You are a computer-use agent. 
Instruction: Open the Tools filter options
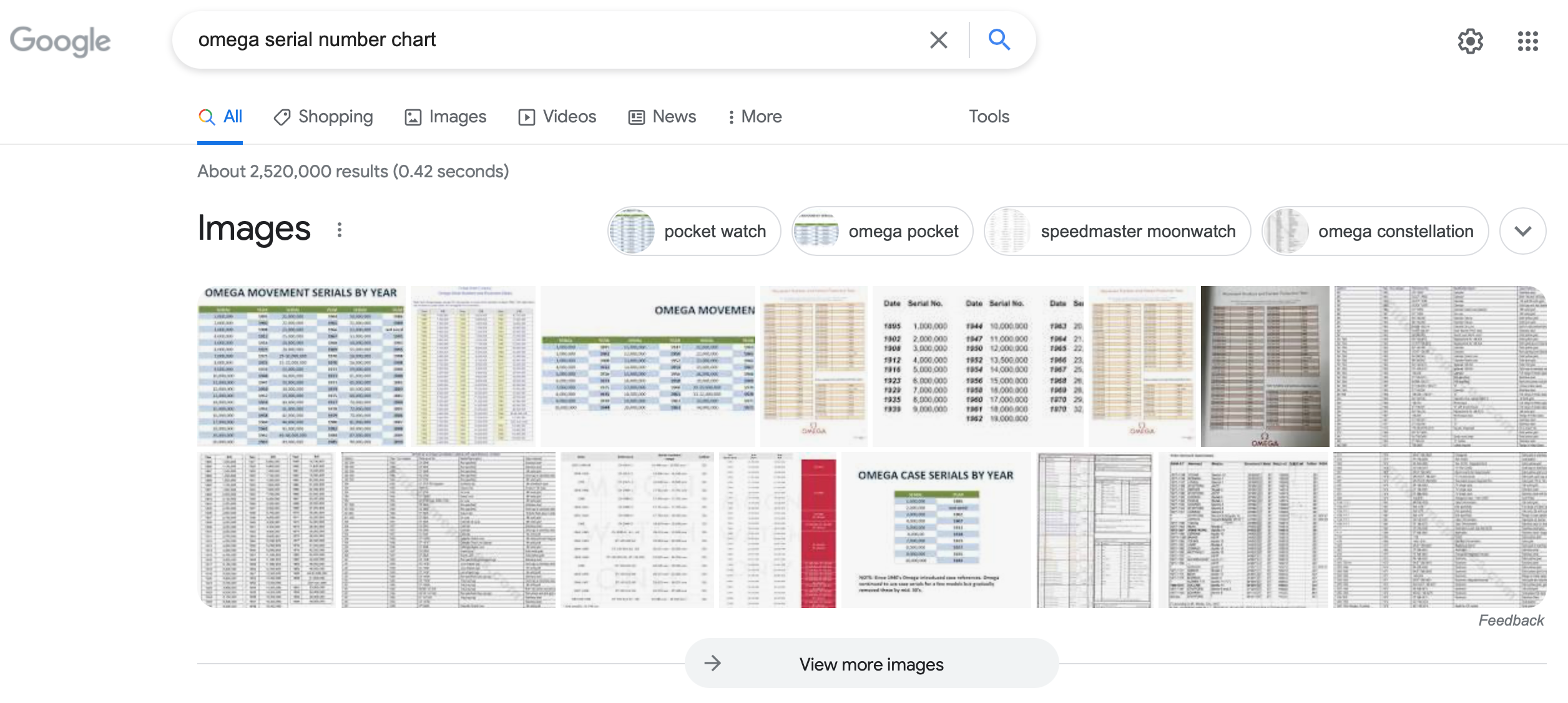coord(989,117)
